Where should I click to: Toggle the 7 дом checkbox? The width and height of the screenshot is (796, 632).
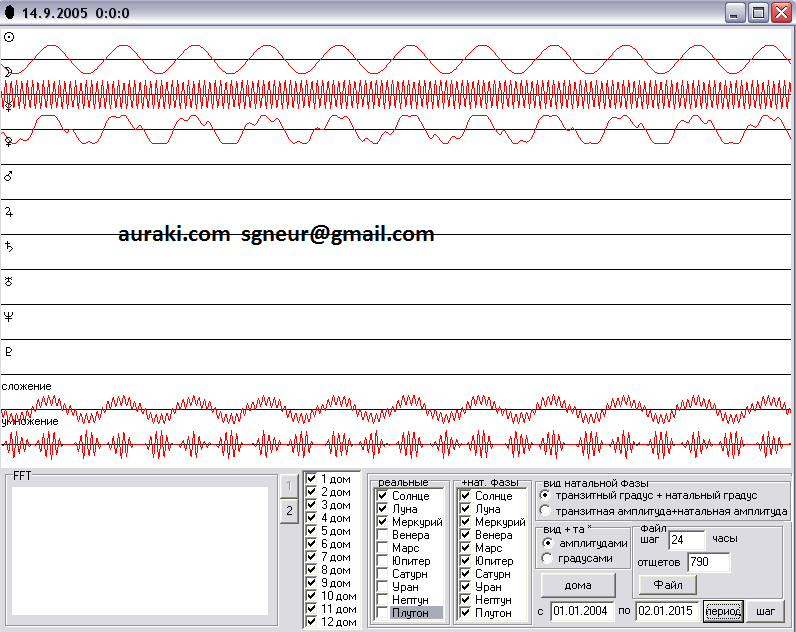coord(312,557)
